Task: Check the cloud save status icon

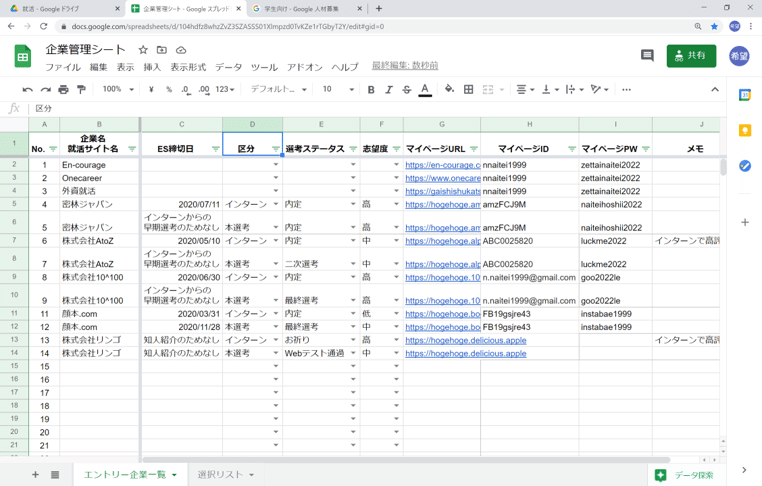Action: click(181, 50)
